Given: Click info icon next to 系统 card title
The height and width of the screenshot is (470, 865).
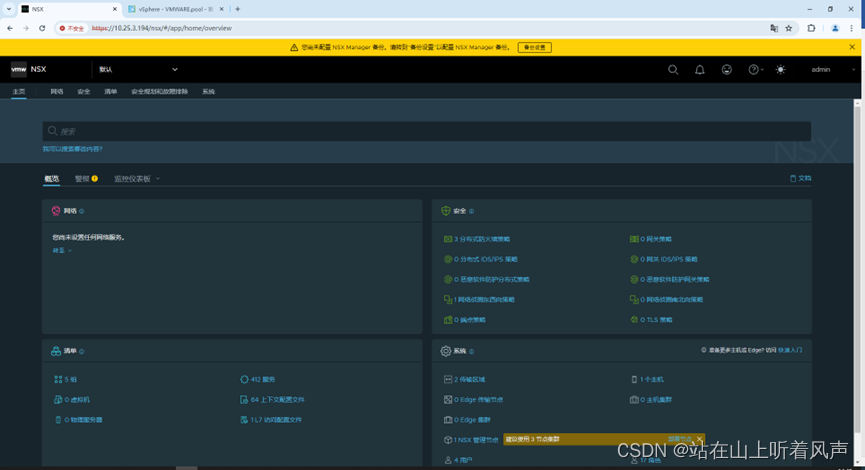Looking at the screenshot, I should point(471,351).
